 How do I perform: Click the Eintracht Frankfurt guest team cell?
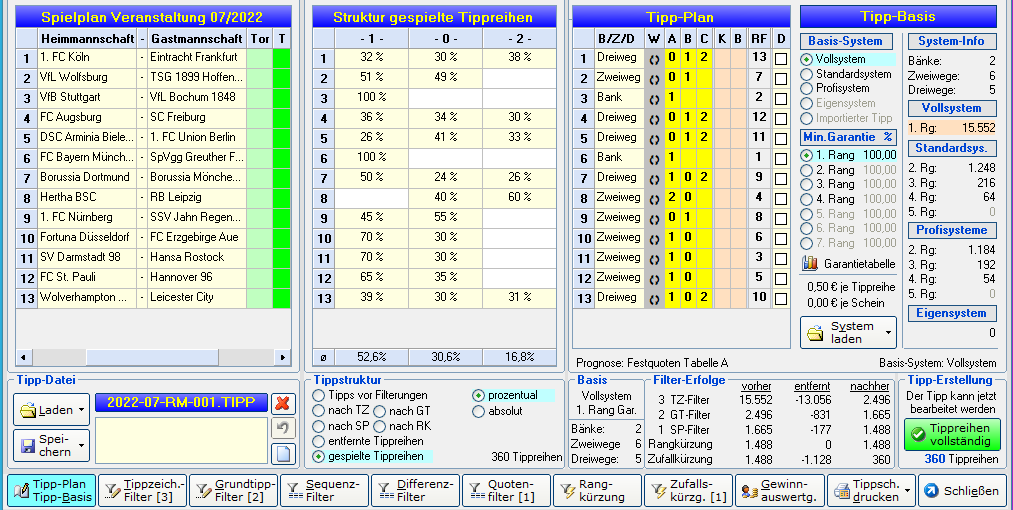tap(196, 58)
